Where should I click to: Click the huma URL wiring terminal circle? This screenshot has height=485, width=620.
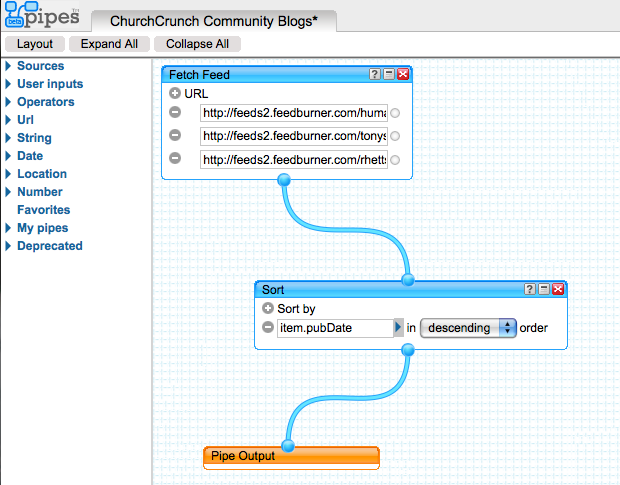(x=395, y=113)
